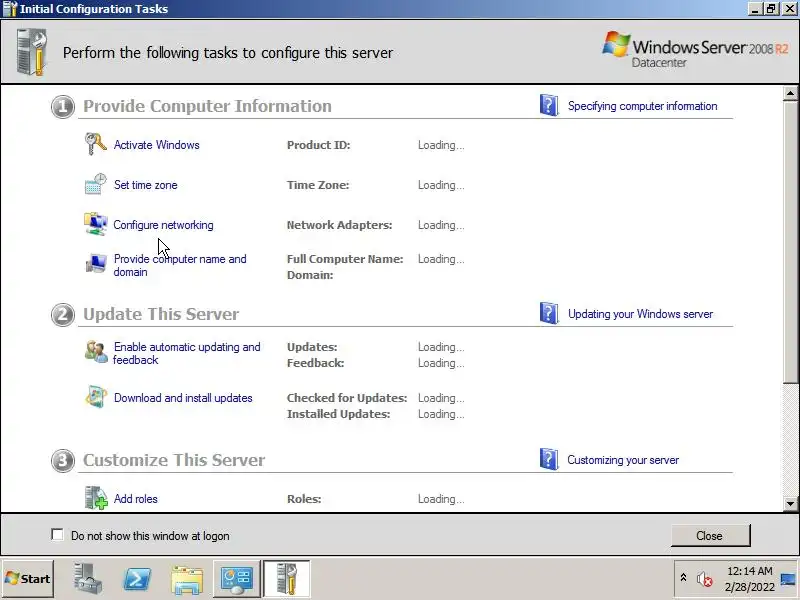Click the scrollbar up arrow
The width and height of the screenshot is (800, 600).
(x=790, y=93)
